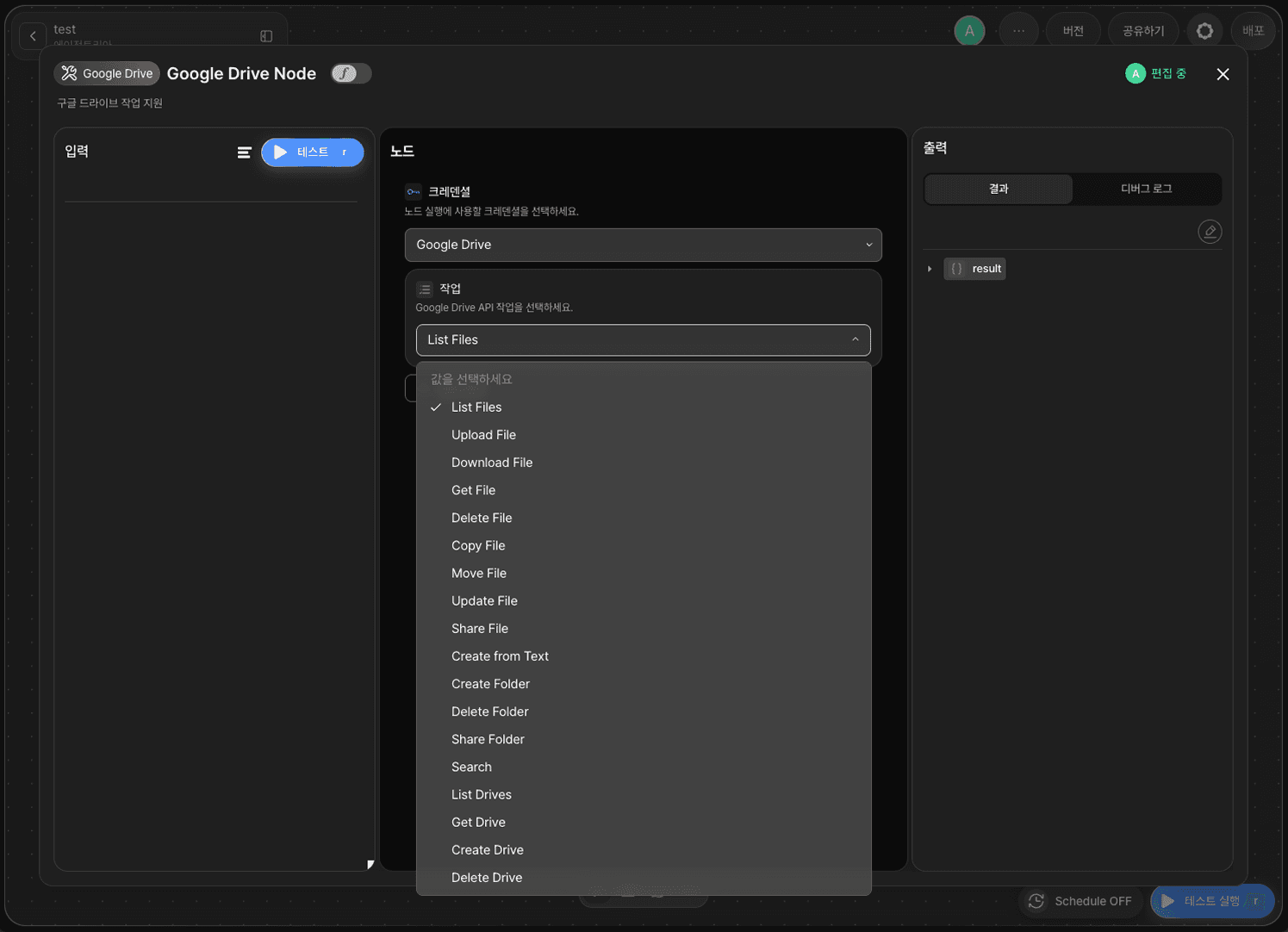Select Download File option

click(644, 463)
